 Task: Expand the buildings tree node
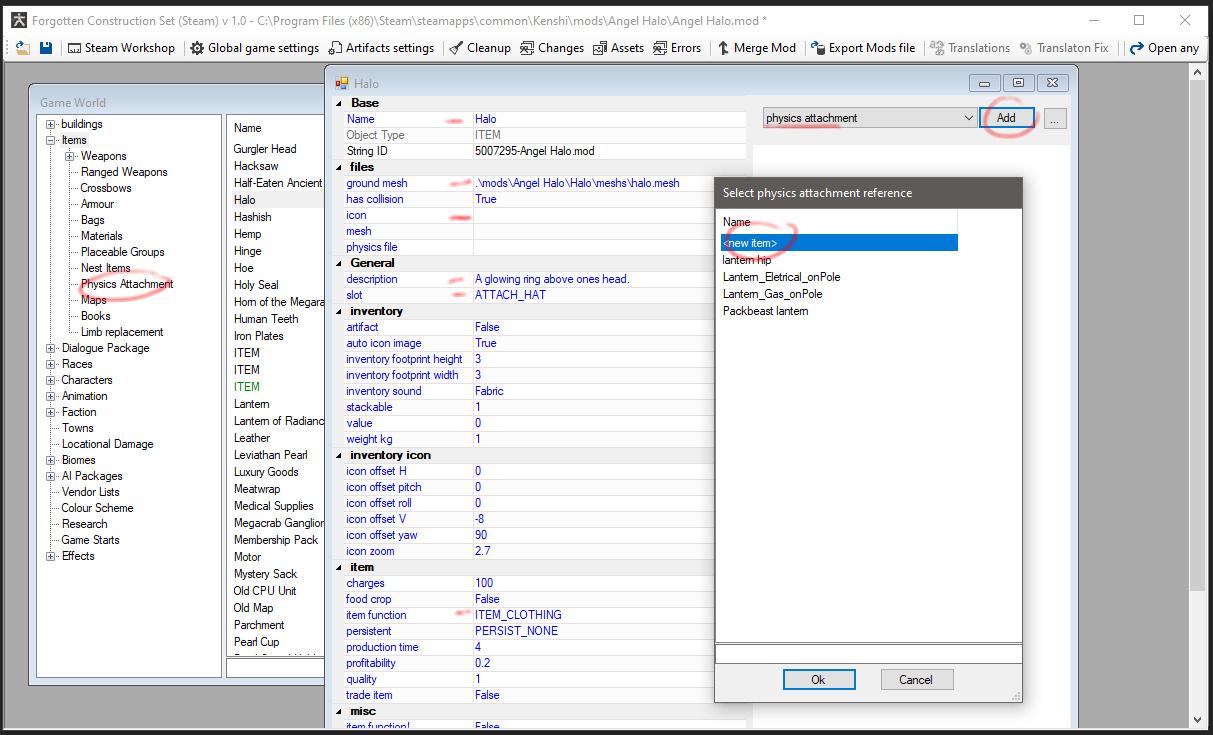[x=51, y=124]
